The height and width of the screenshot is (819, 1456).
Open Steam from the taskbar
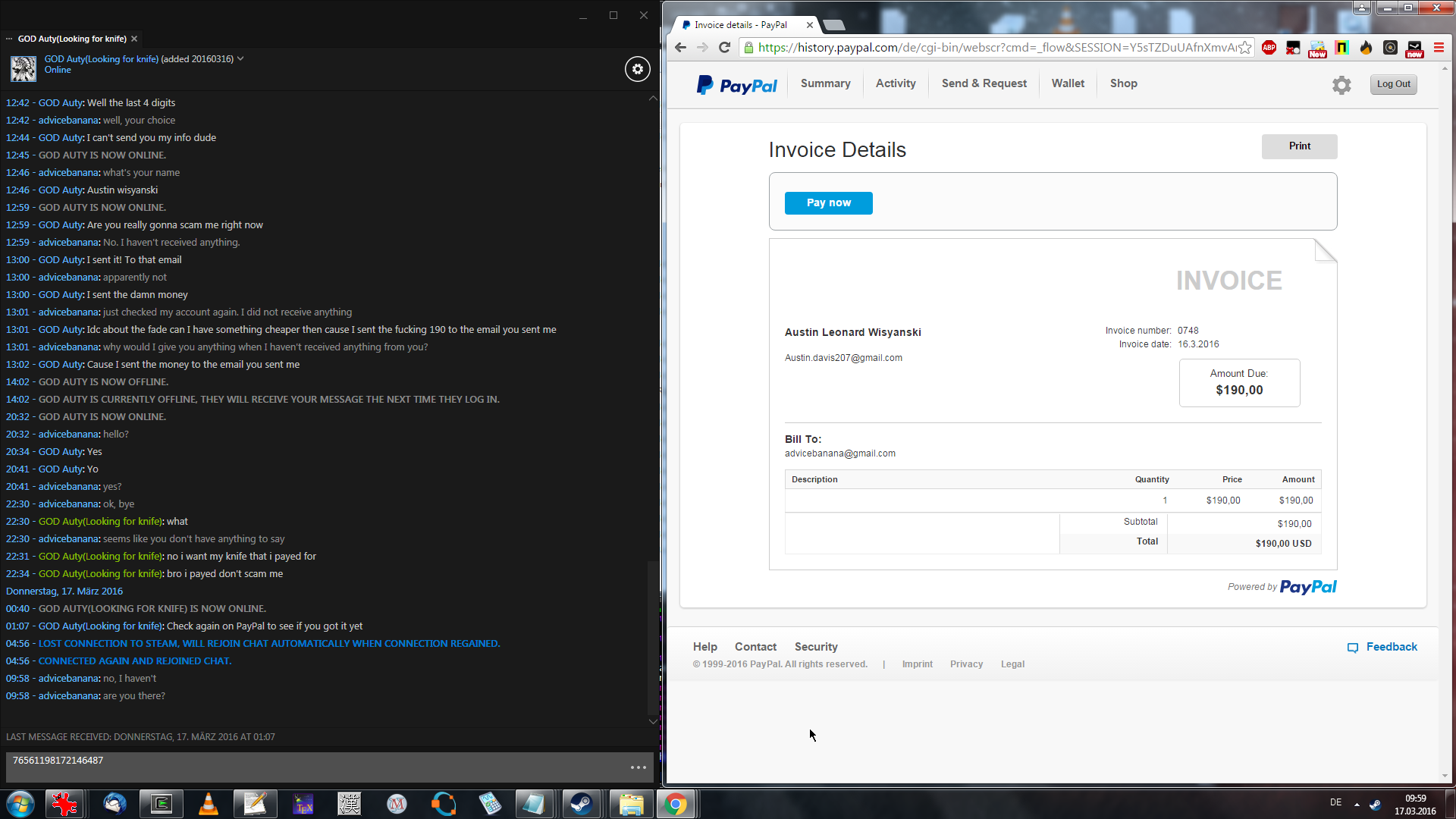point(582,804)
